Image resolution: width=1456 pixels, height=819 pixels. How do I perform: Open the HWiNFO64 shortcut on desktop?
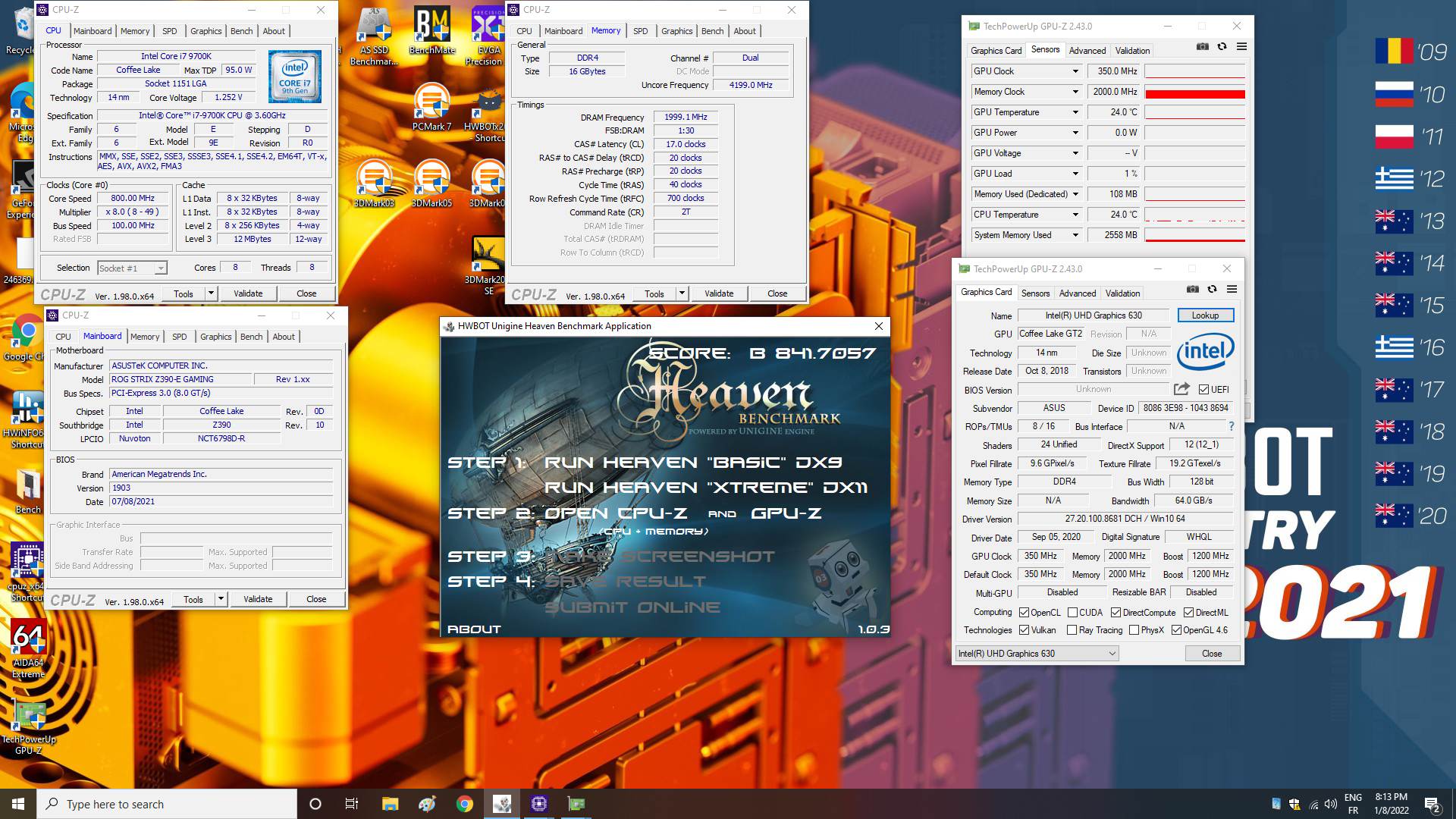[x=27, y=419]
